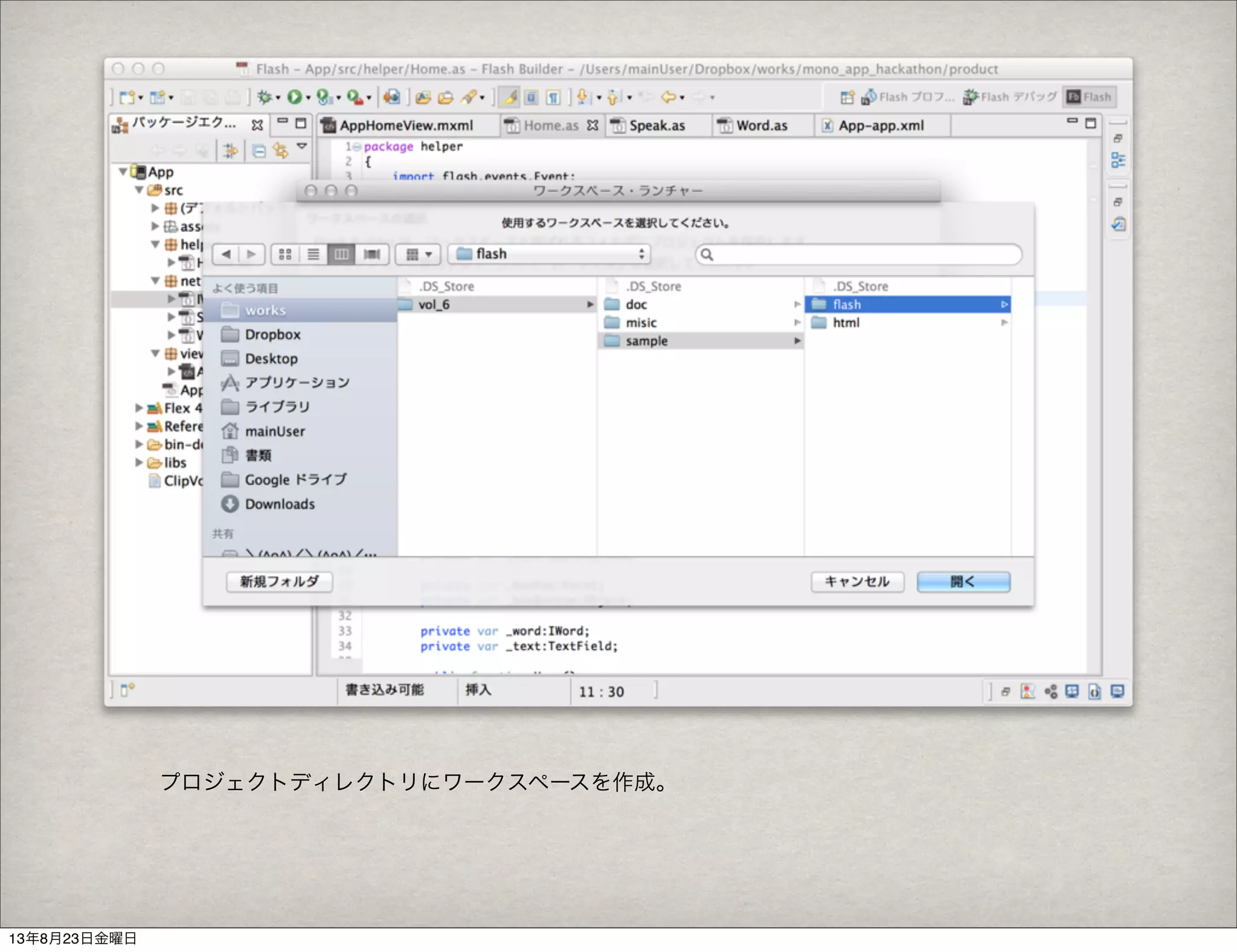Select Applications (アプリケーション) in the sidebar
1237x952 pixels.
coord(301,383)
